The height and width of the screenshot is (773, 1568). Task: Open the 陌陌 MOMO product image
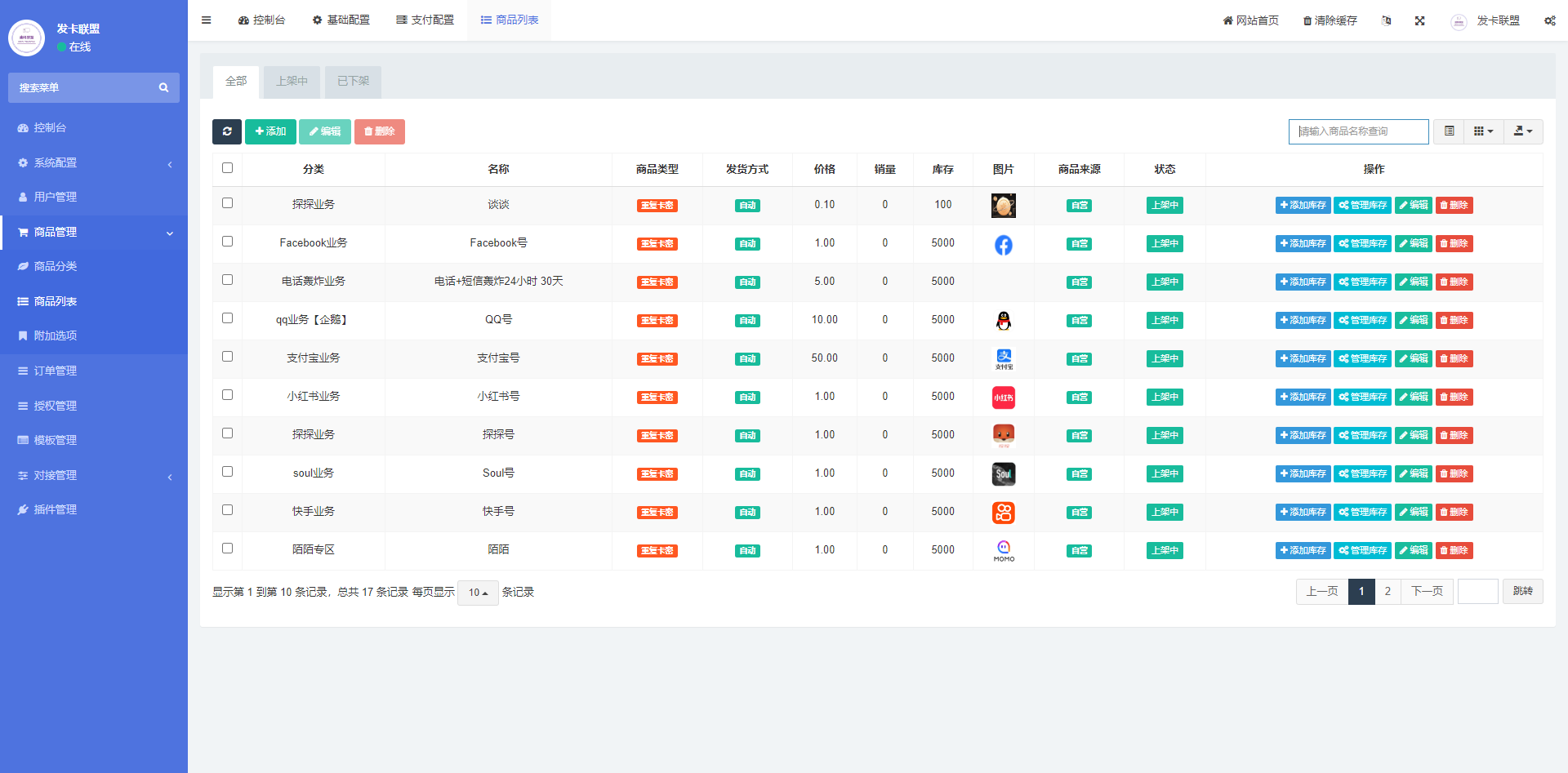[x=1004, y=551]
